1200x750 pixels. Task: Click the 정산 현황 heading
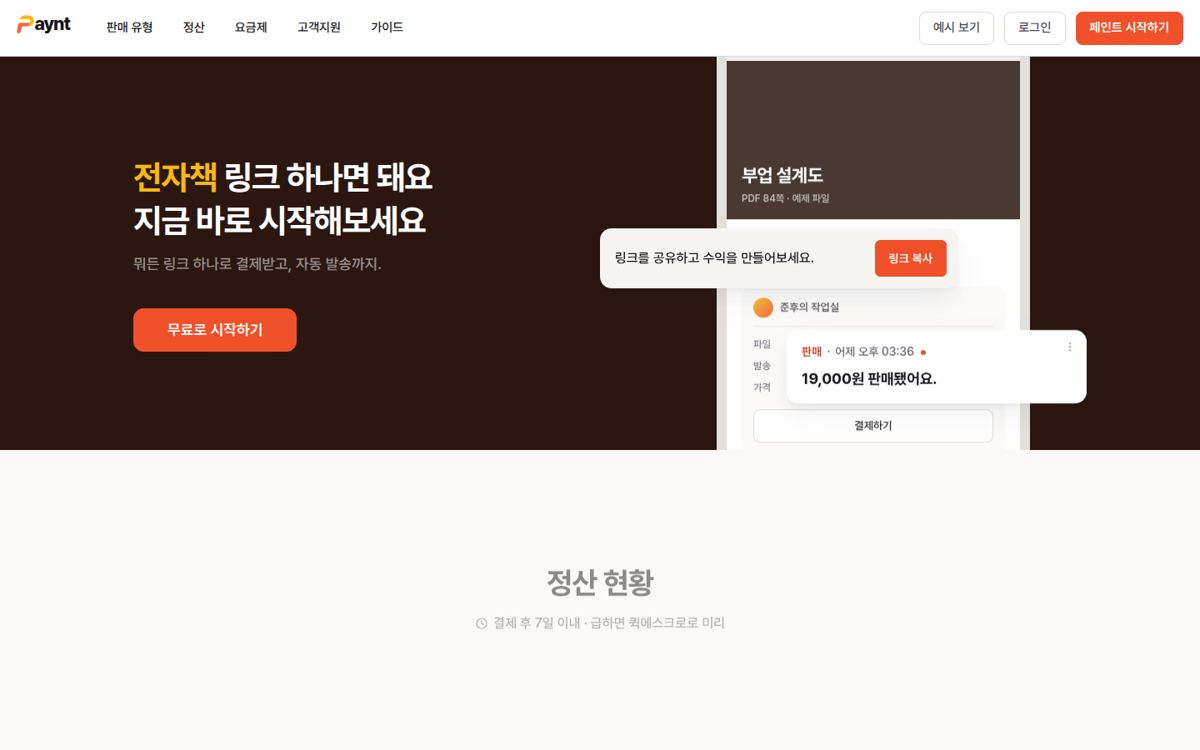600,582
